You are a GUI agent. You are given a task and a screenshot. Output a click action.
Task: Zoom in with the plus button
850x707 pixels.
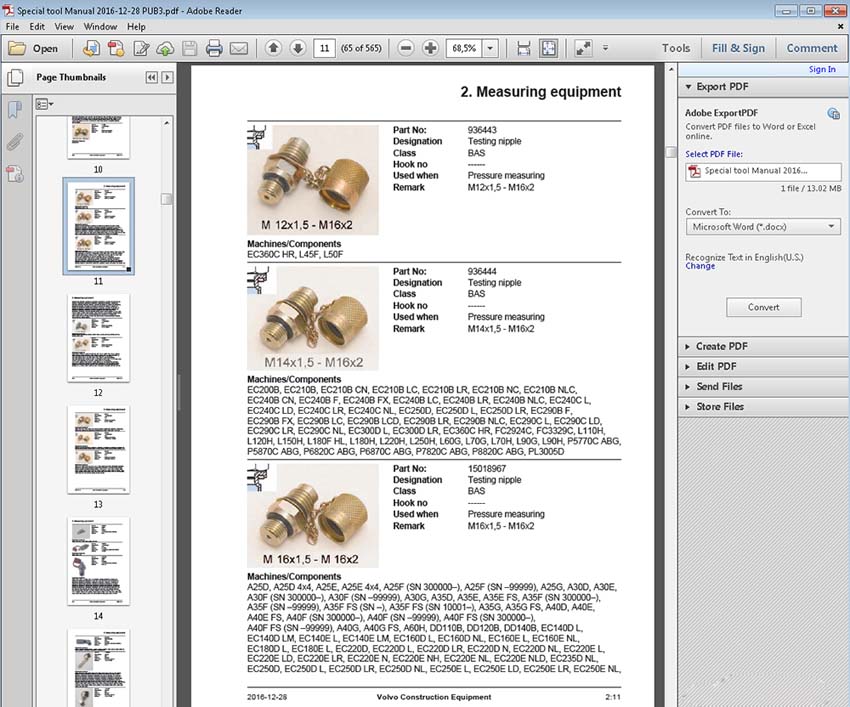coord(430,48)
